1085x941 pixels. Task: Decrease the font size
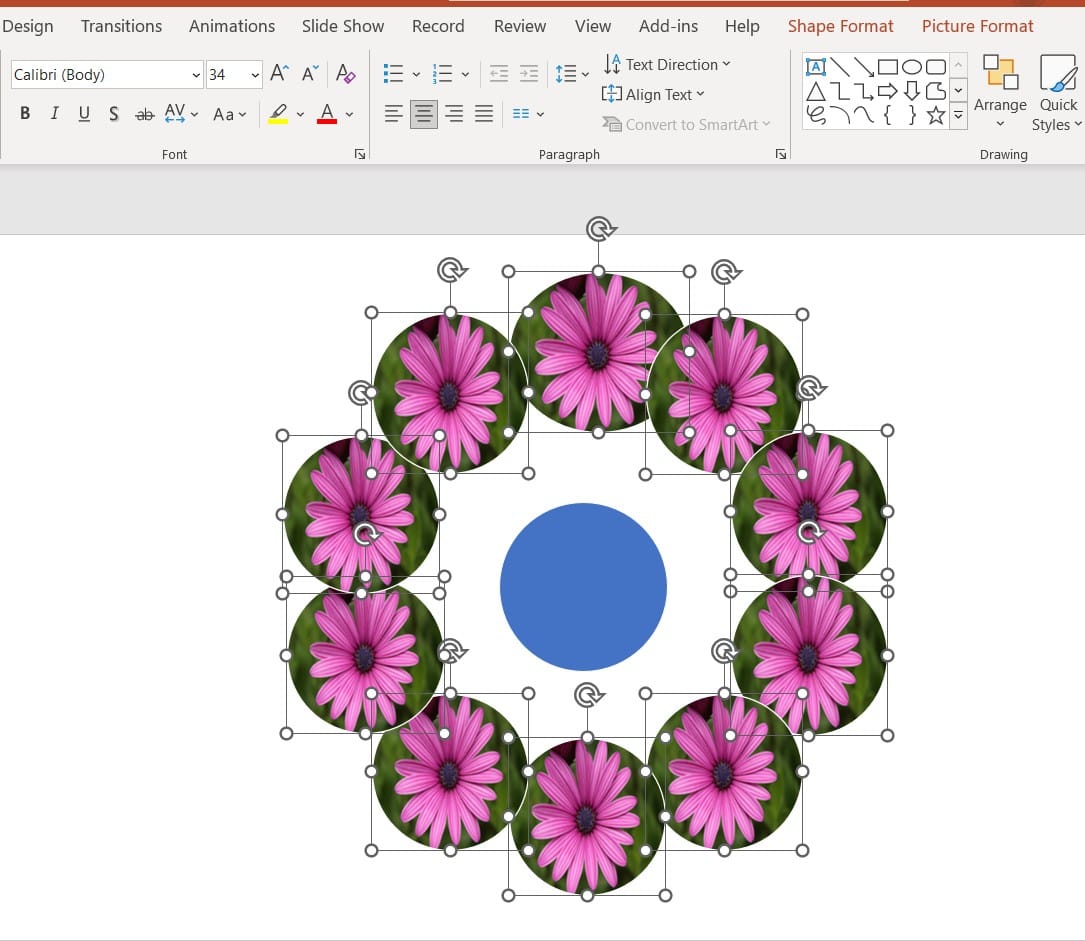[310, 73]
